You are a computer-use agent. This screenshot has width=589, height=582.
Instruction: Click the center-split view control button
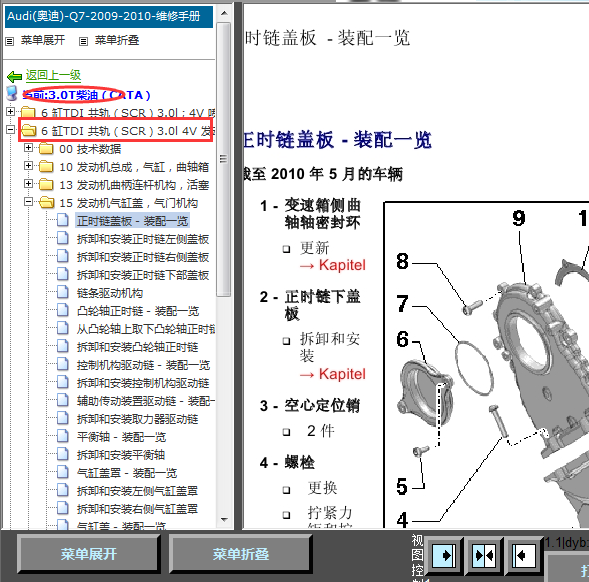[484, 555]
